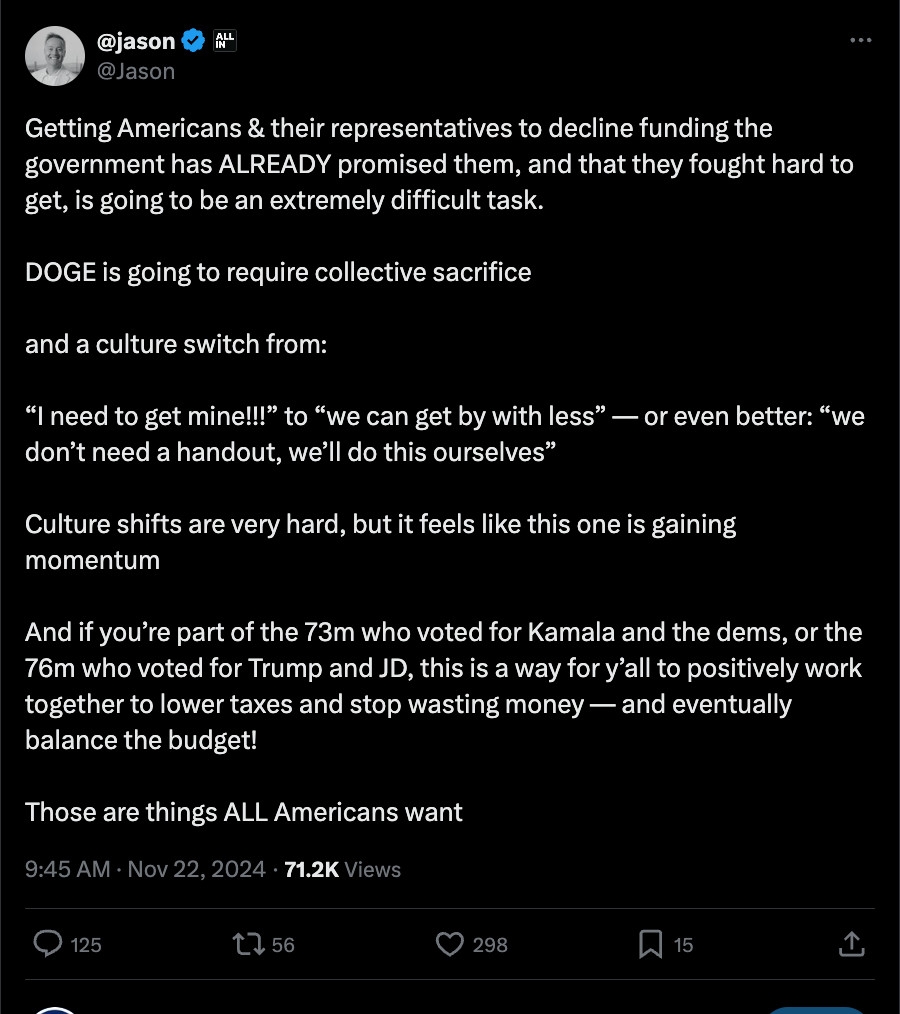
Task: Repost this tweet using the arrows icon
Action: tap(244, 944)
